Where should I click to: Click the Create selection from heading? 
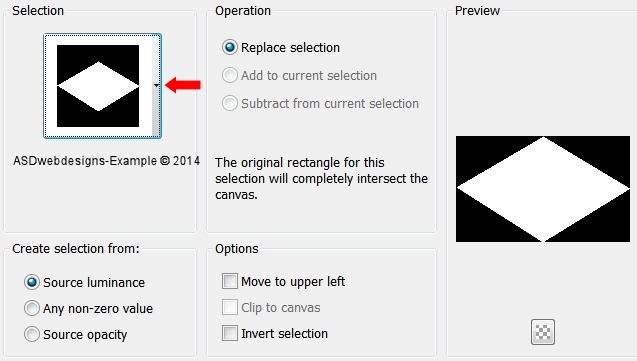(76, 249)
